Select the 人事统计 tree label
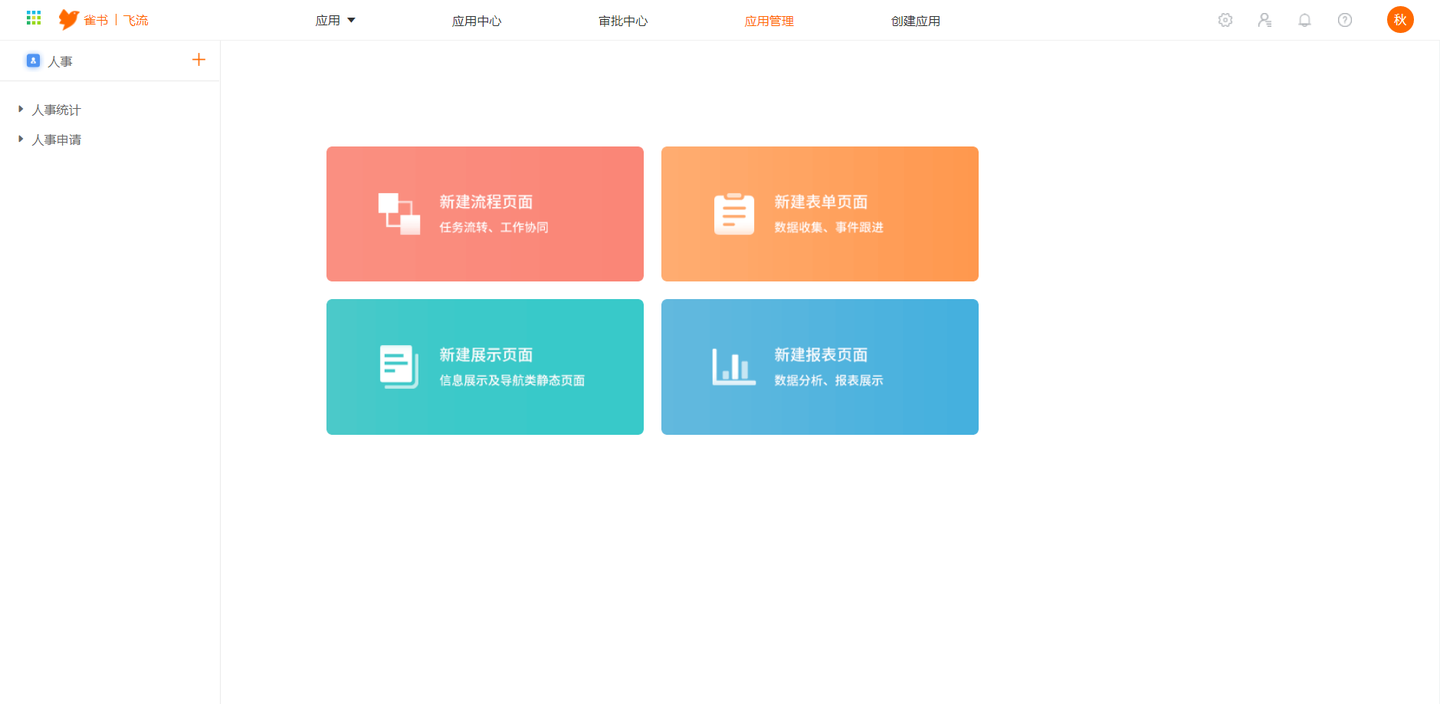Screen dimensions: 1440x704 [x=56, y=110]
